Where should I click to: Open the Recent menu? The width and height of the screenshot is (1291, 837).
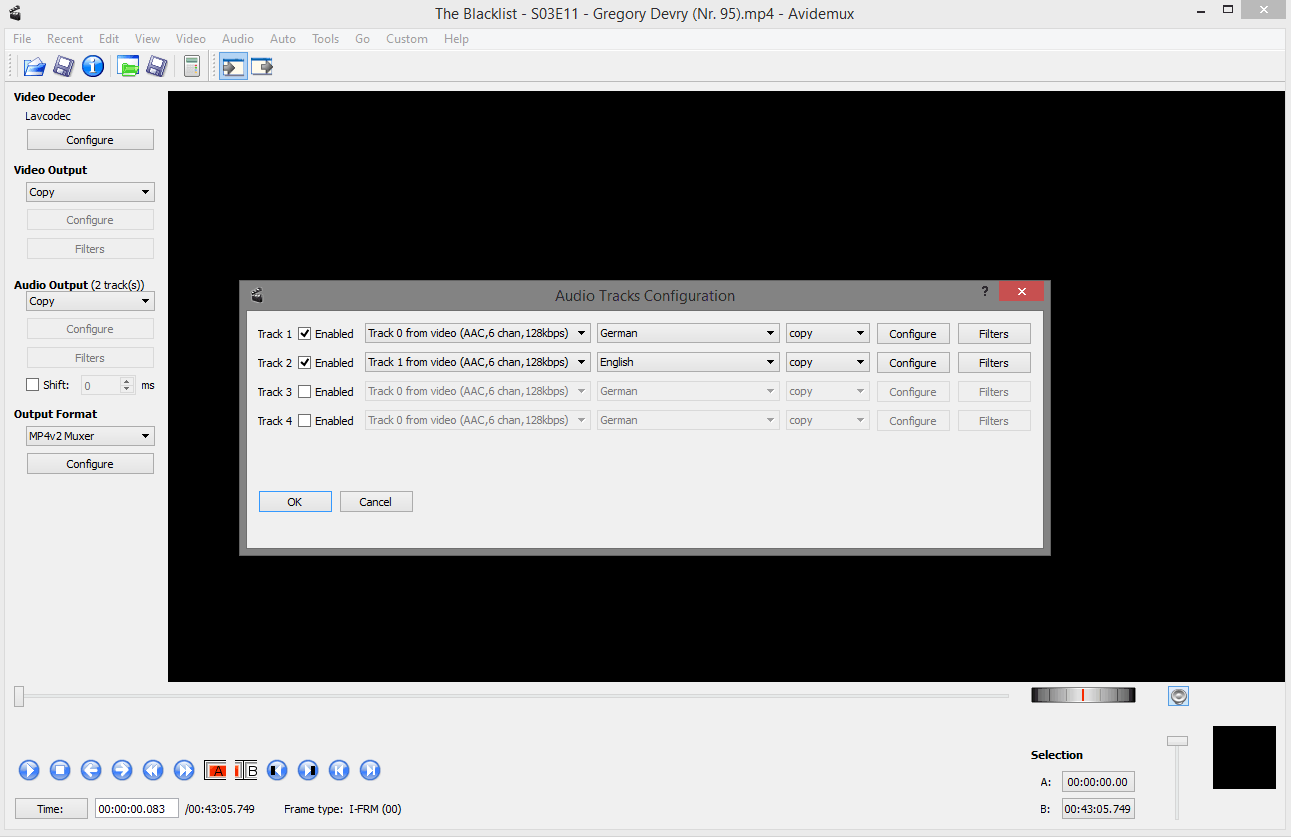coord(65,39)
